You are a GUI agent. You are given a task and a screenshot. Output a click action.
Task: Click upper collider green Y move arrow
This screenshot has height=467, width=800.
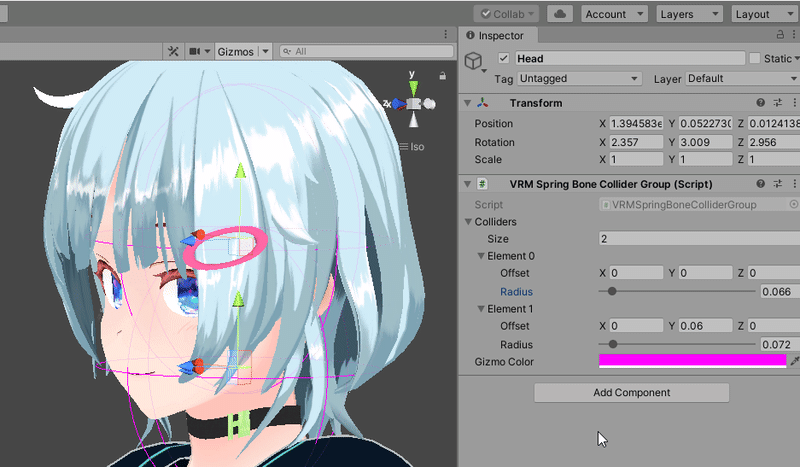coord(240,171)
